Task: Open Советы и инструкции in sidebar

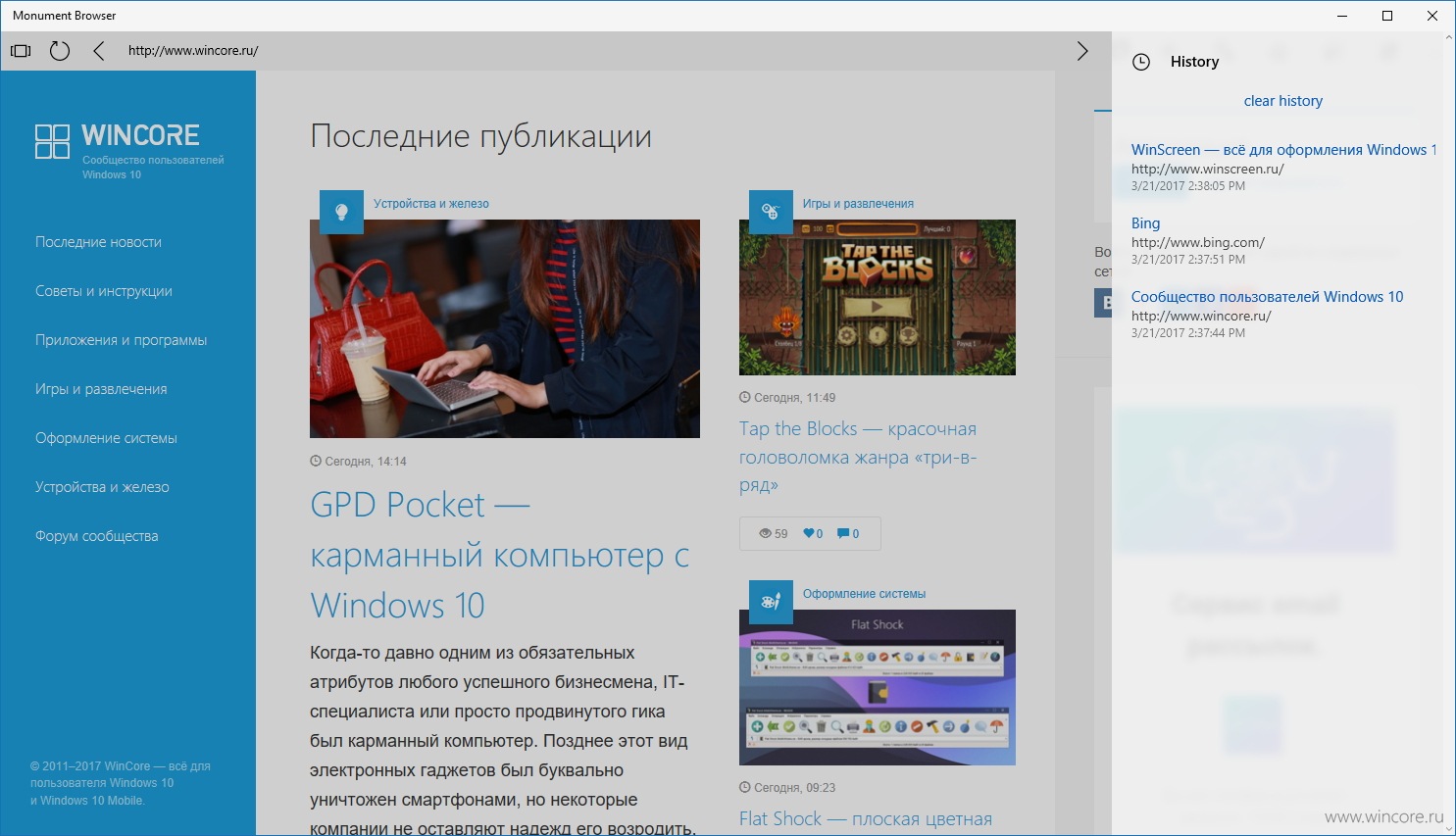Action: point(104,291)
